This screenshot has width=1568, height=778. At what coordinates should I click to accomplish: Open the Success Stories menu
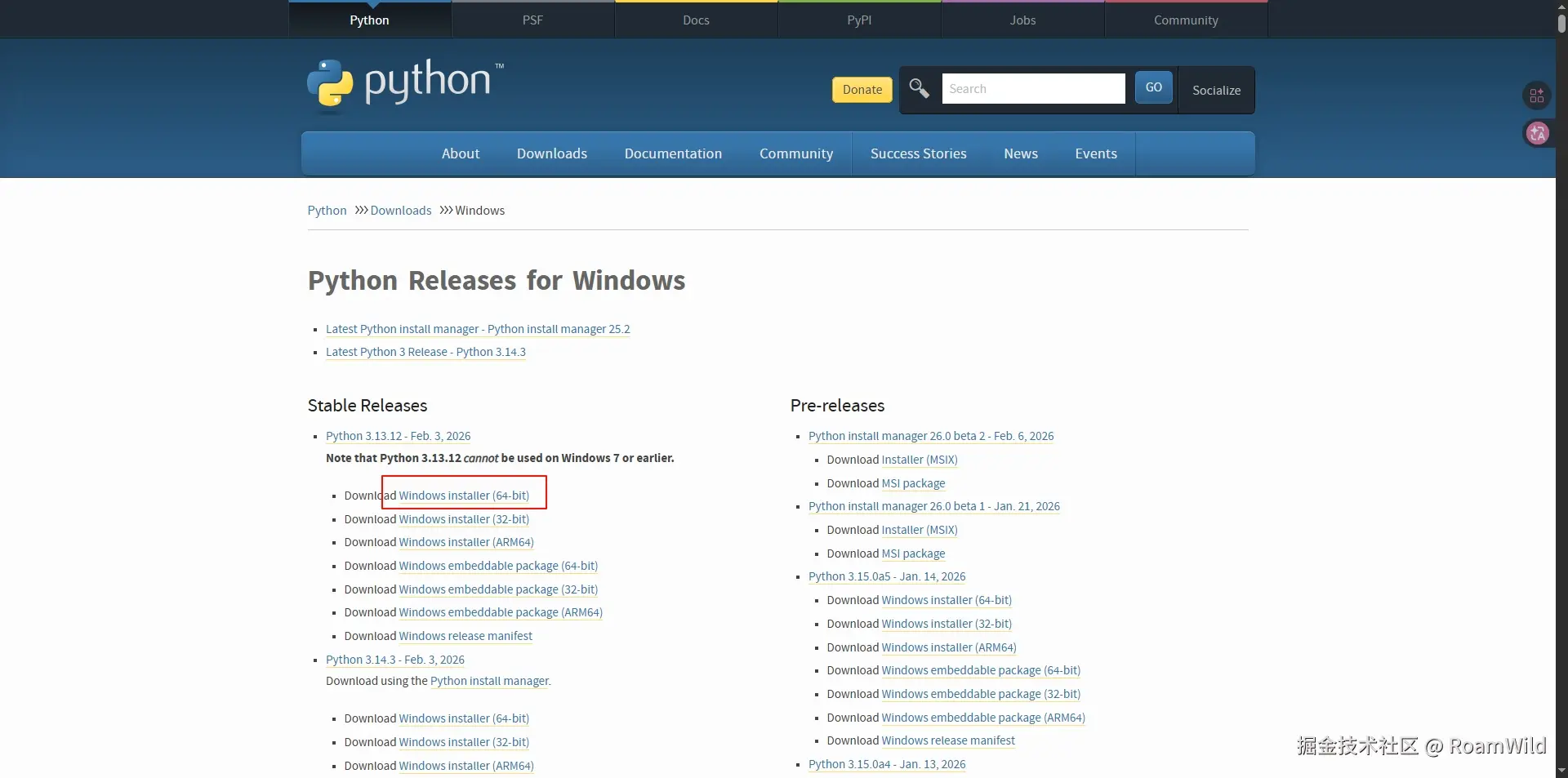click(919, 153)
